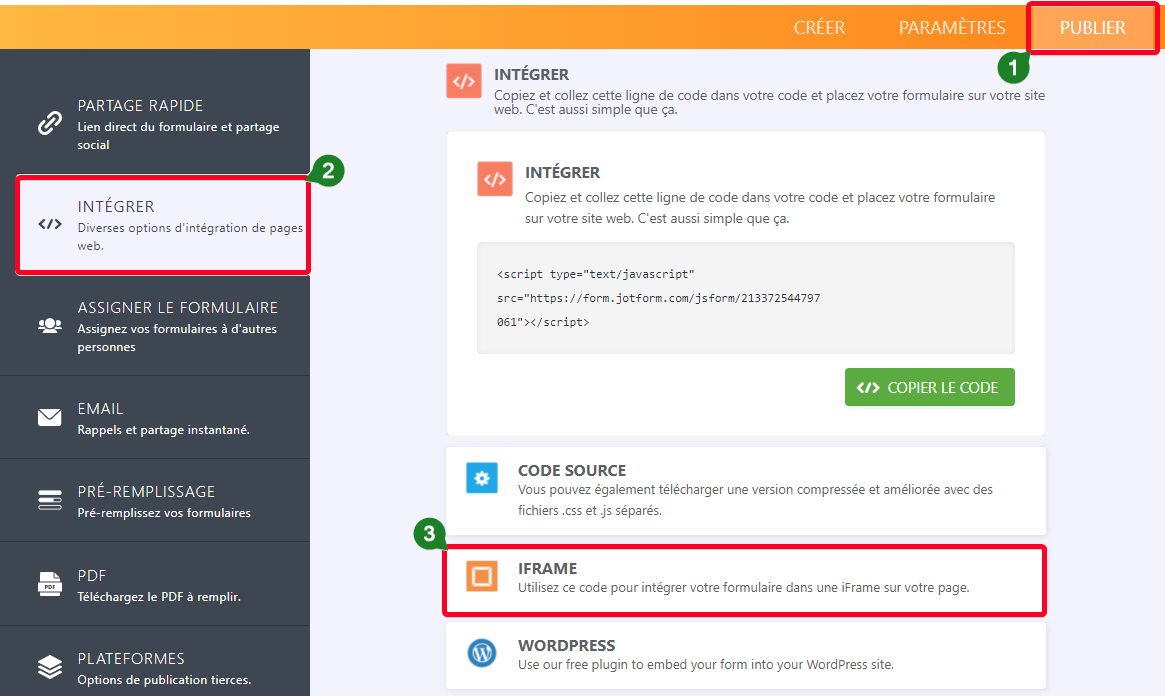Click the jsform URL line in the code
The image size is (1165, 696).
[x=658, y=298]
